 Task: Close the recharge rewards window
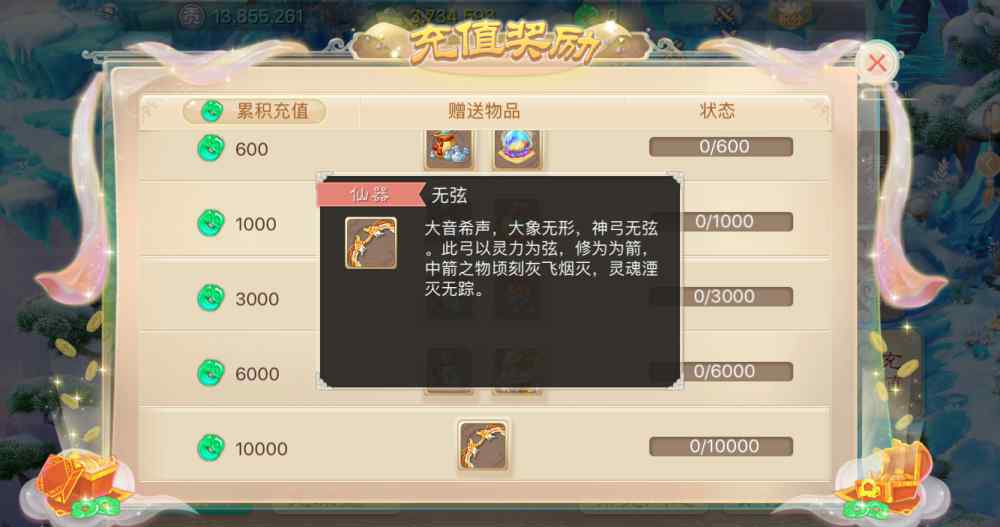click(878, 63)
